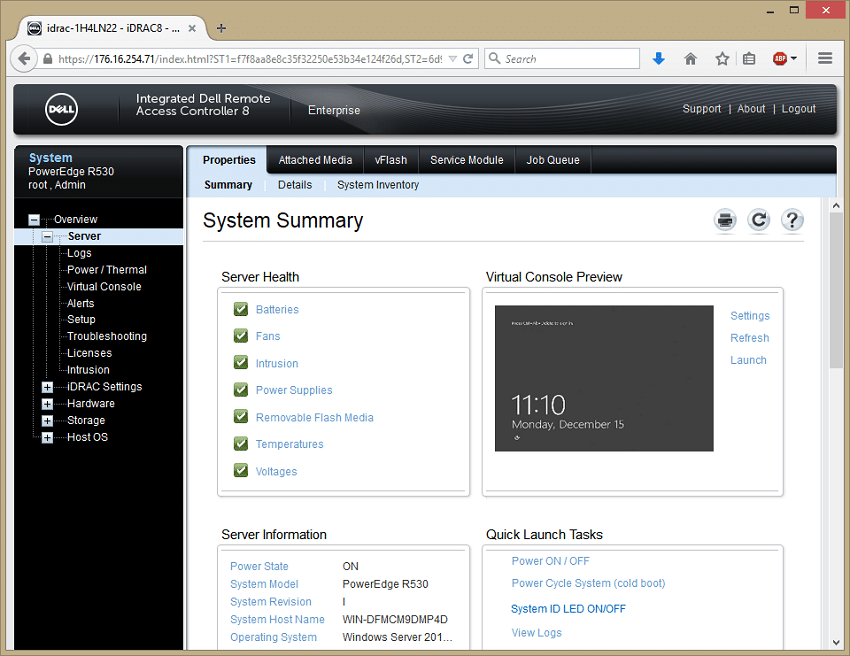Click the page vertical scrollbar down arrow
850x656 pixels.
[x=836, y=643]
